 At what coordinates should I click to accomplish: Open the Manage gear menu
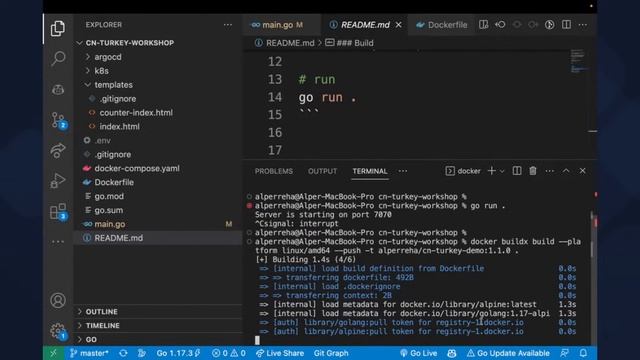[58, 331]
